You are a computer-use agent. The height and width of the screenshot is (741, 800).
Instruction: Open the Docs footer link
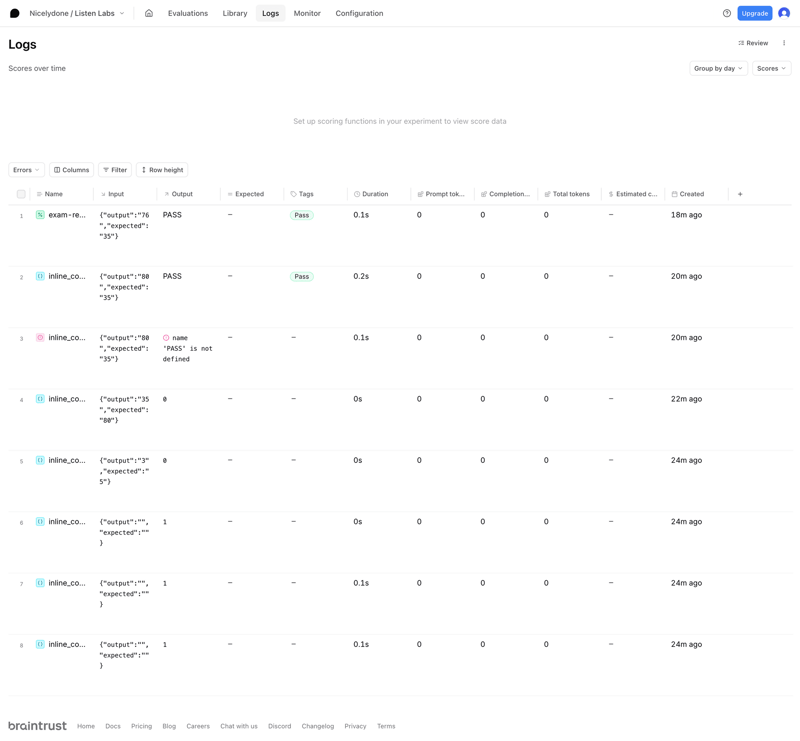click(113, 726)
